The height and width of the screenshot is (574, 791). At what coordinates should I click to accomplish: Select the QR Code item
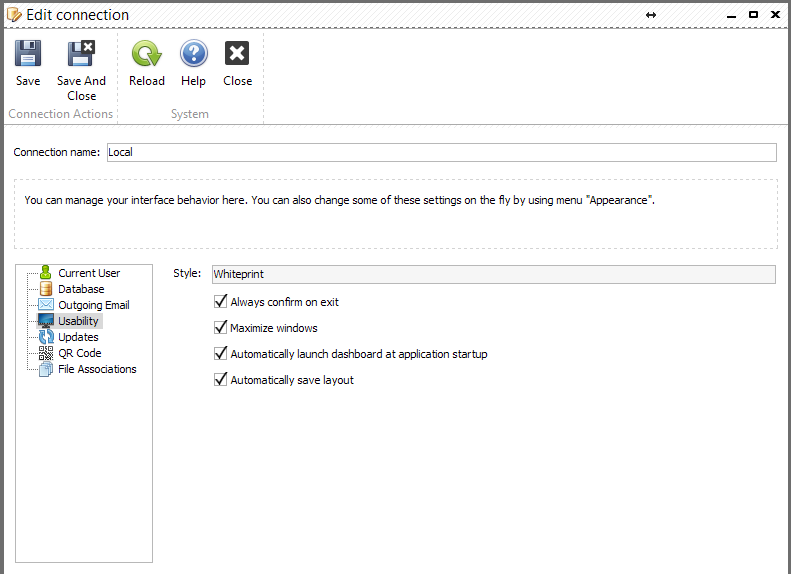point(80,353)
